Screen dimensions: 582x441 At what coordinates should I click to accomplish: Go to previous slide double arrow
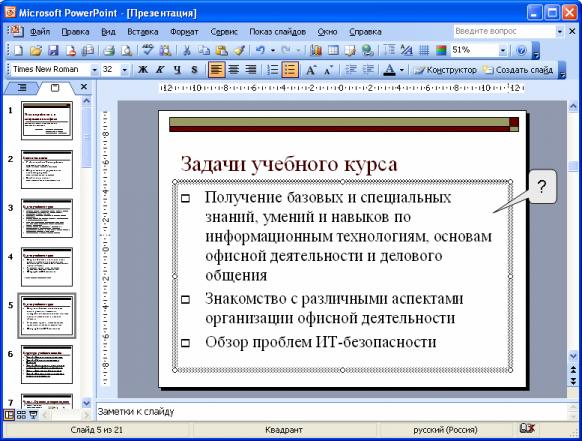tap(573, 369)
